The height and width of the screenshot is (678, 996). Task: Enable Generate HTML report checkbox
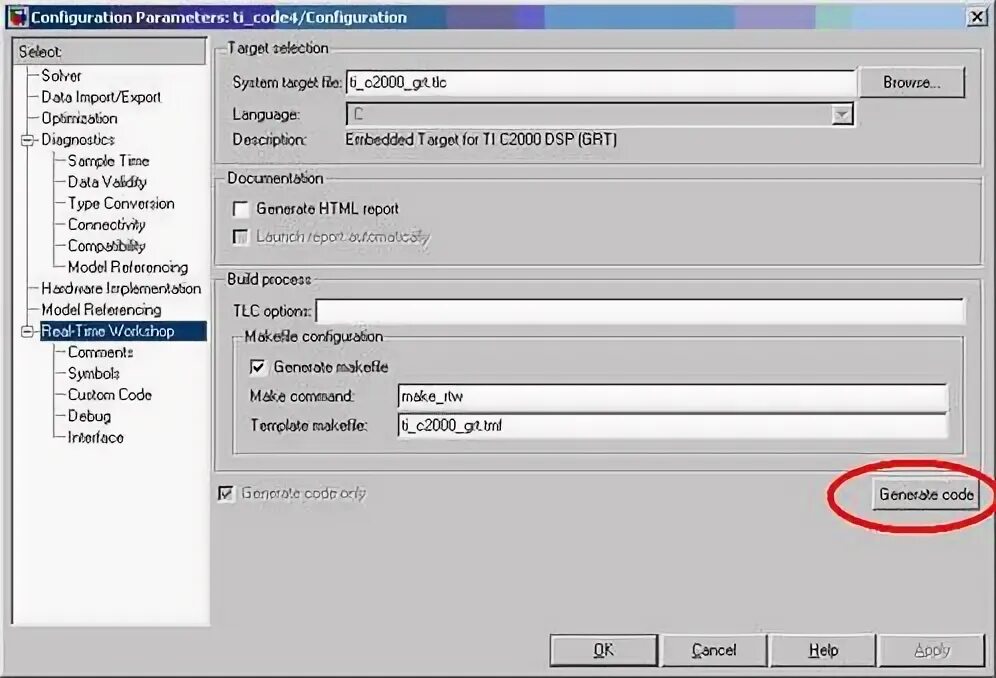[x=241, y=209]
